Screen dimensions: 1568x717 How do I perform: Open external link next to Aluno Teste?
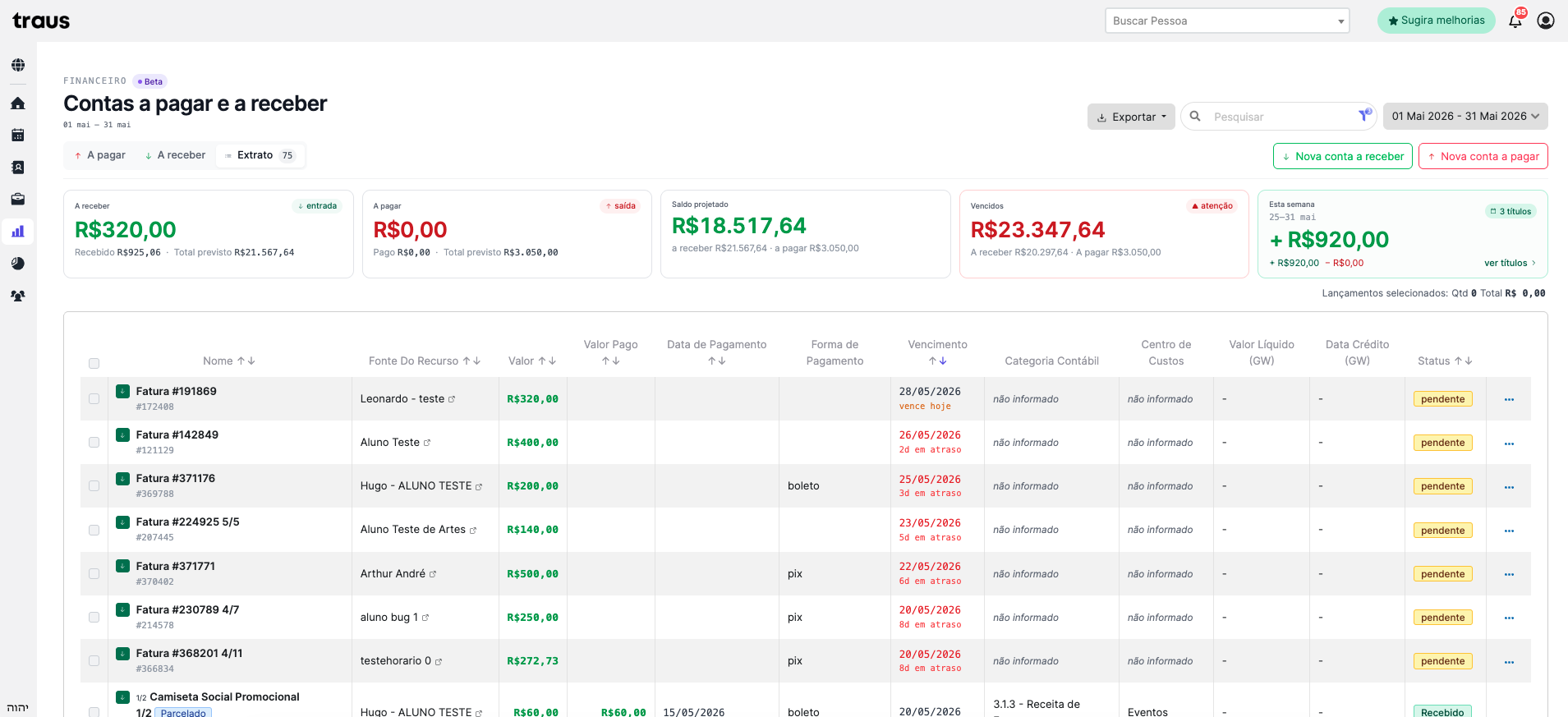[x=427, y=443]
